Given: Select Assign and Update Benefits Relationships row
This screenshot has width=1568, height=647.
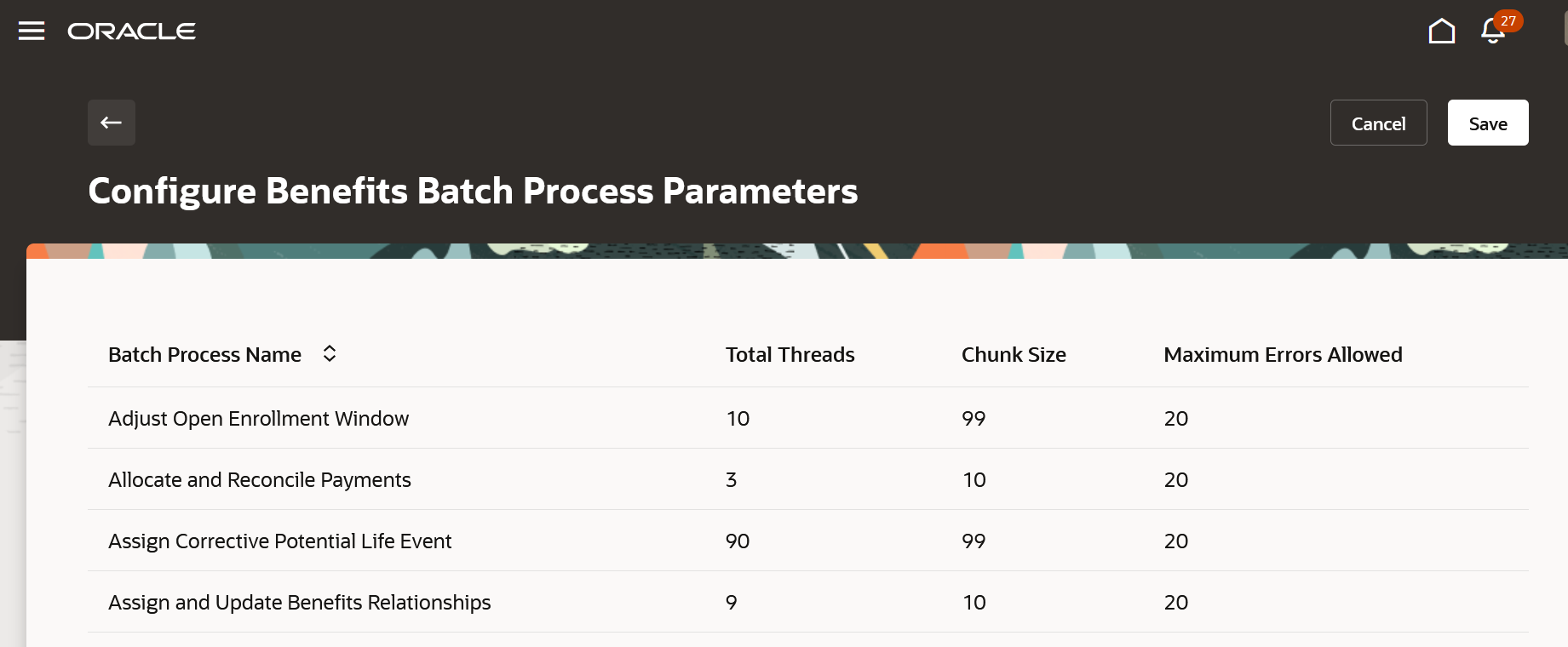Looking at the screenshot, I should [808, 602].
